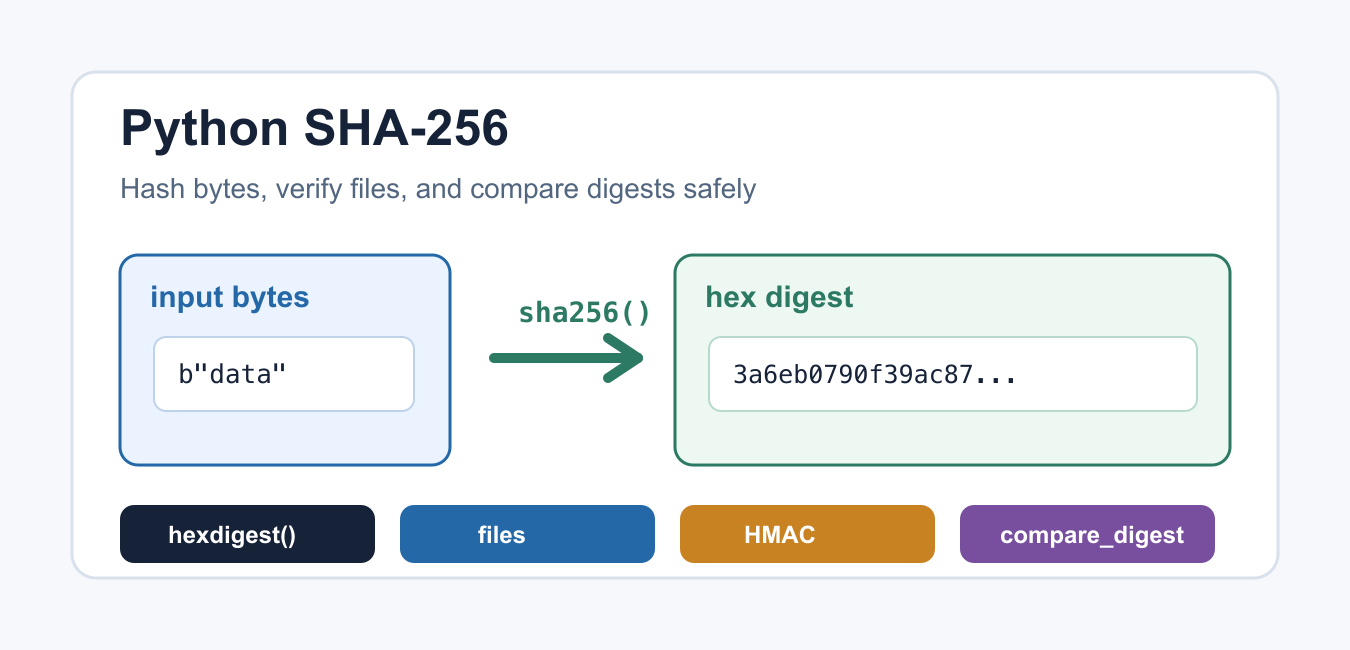Click the "Python SHA-256" heading
The width and height of the screenshot is (1350, 650).
(x=314, y=129)
